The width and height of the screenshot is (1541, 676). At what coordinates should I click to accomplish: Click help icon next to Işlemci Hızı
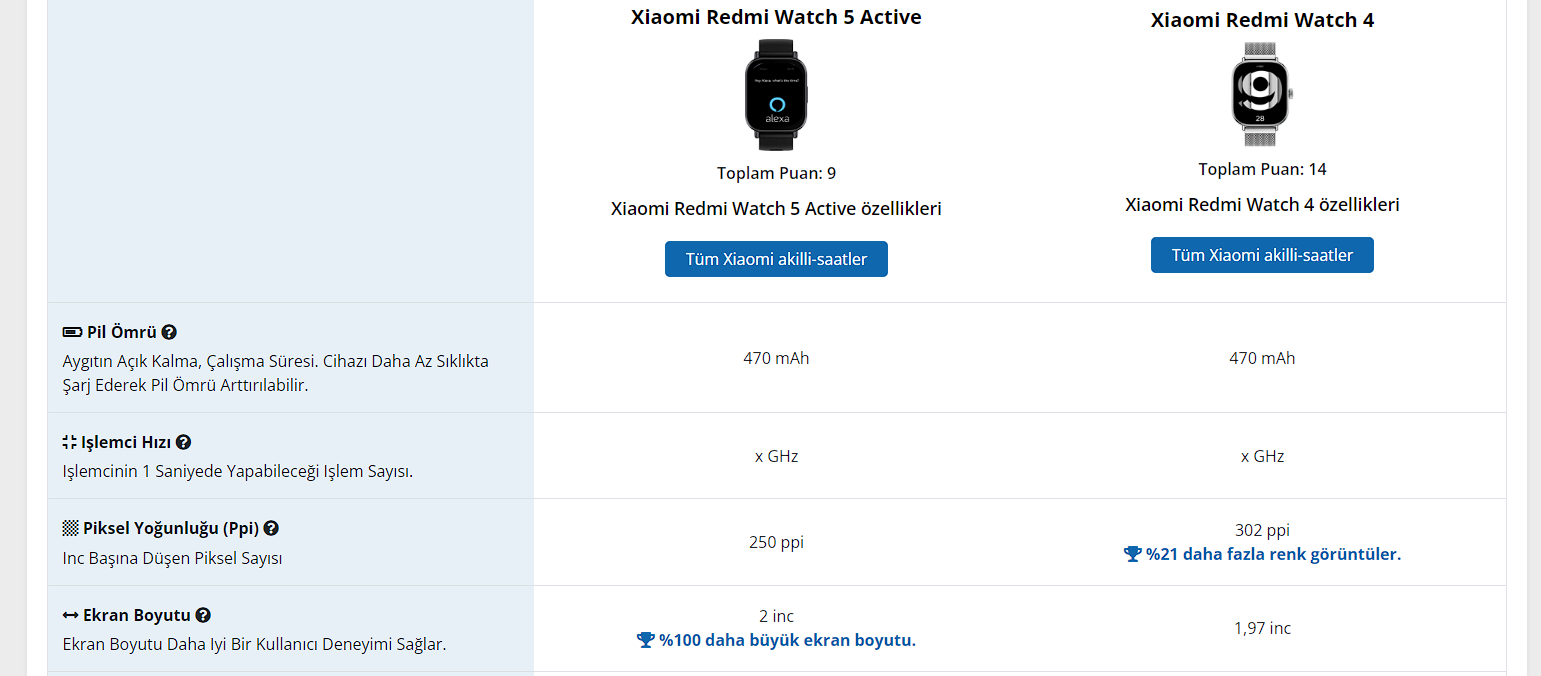click(x=183, y=442)
